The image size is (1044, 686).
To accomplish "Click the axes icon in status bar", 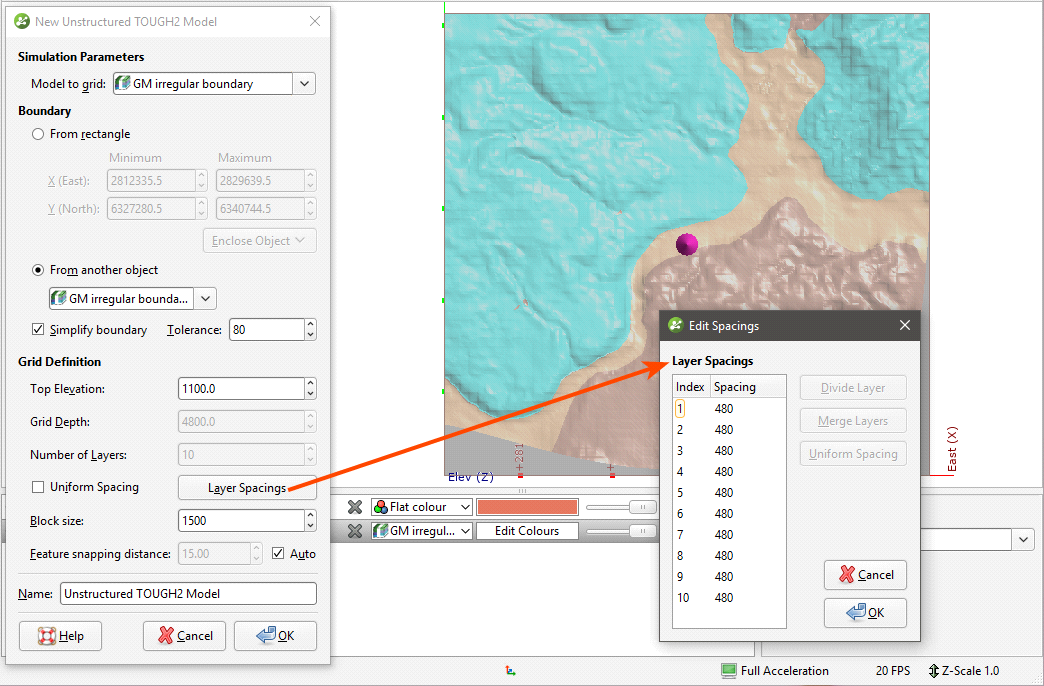I will (x=511, y=671).
